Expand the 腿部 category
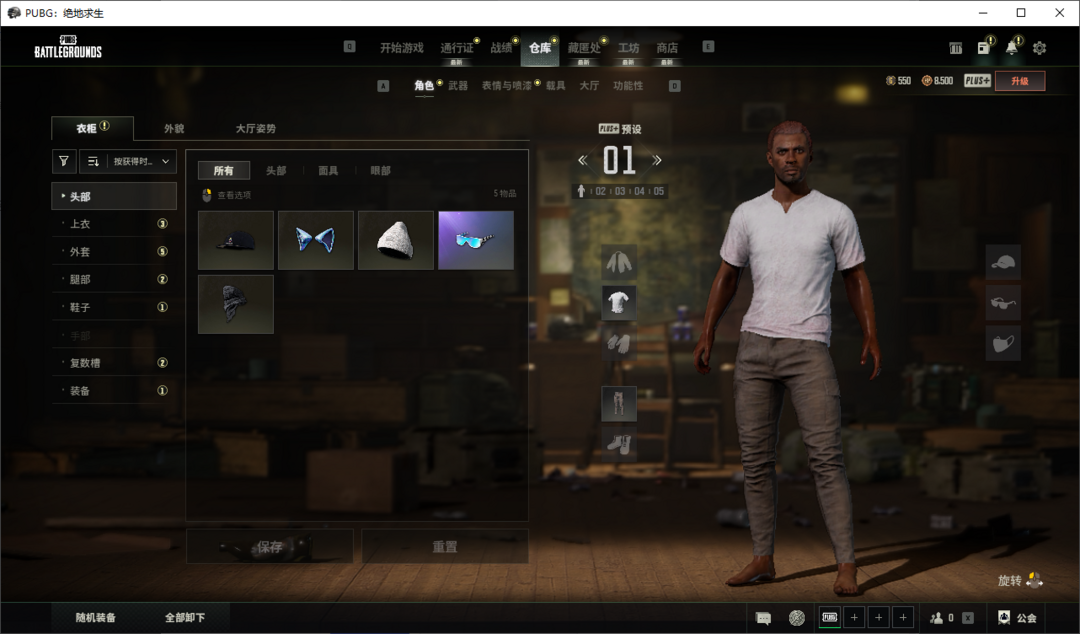This screenshot has height=634, width=1080. pos(114,279)
